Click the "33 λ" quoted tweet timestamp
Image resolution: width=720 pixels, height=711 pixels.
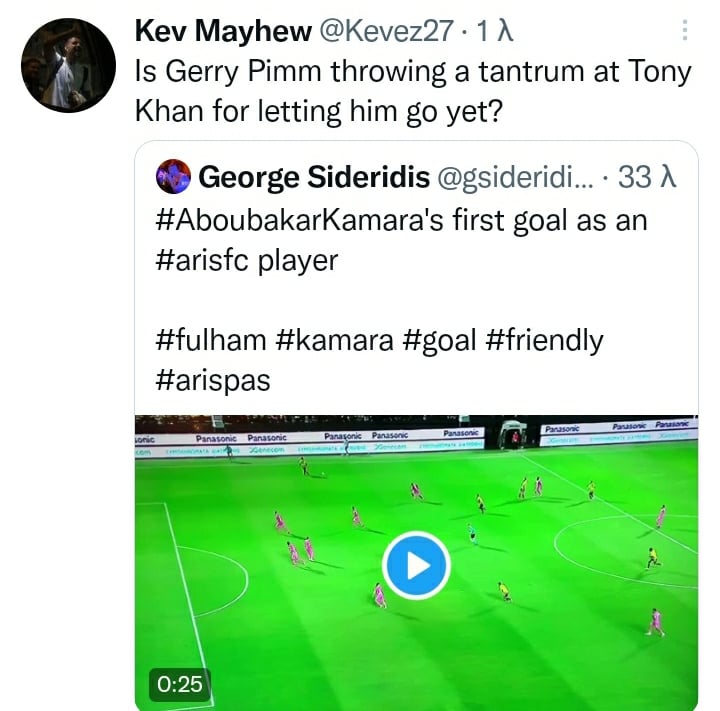pyautogui.click(x=649, y=178)
